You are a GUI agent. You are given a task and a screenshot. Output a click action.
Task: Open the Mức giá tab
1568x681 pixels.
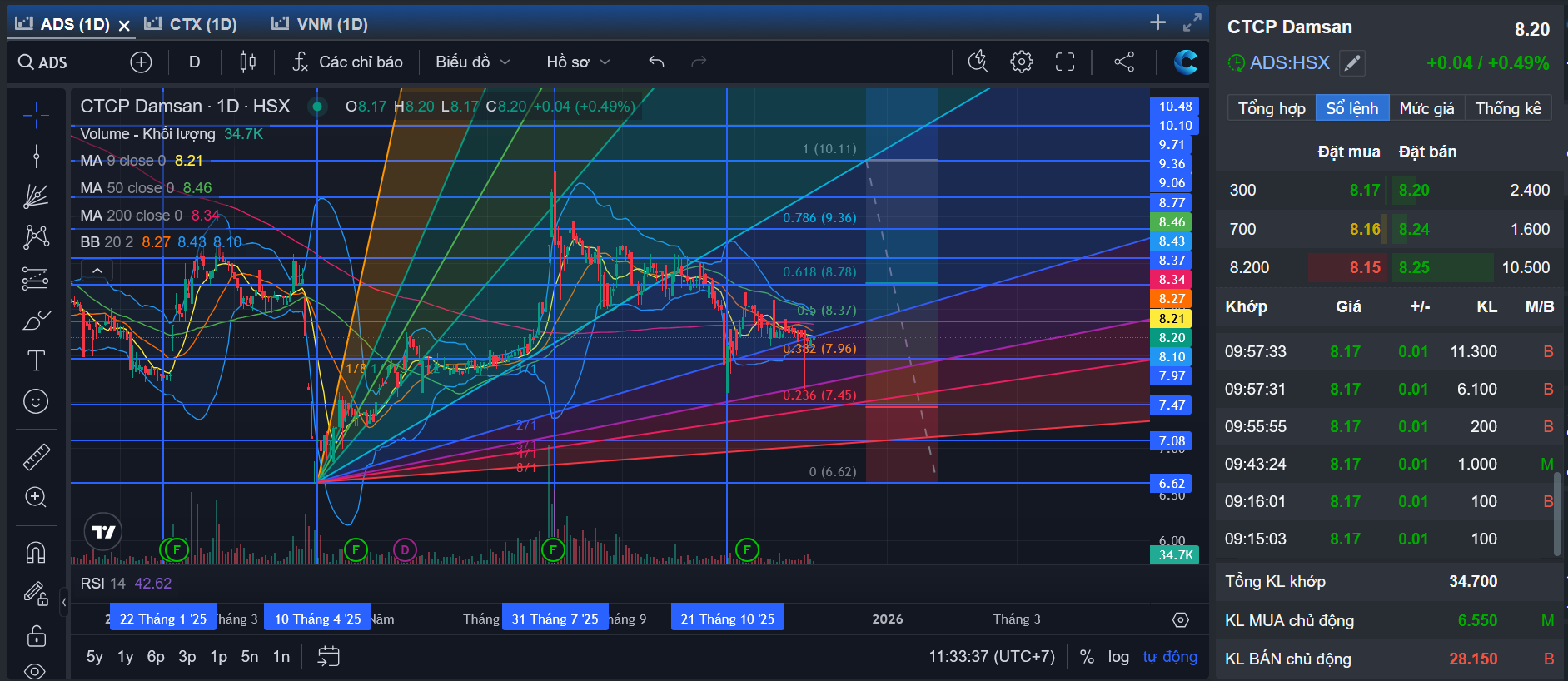point(1426,108)
